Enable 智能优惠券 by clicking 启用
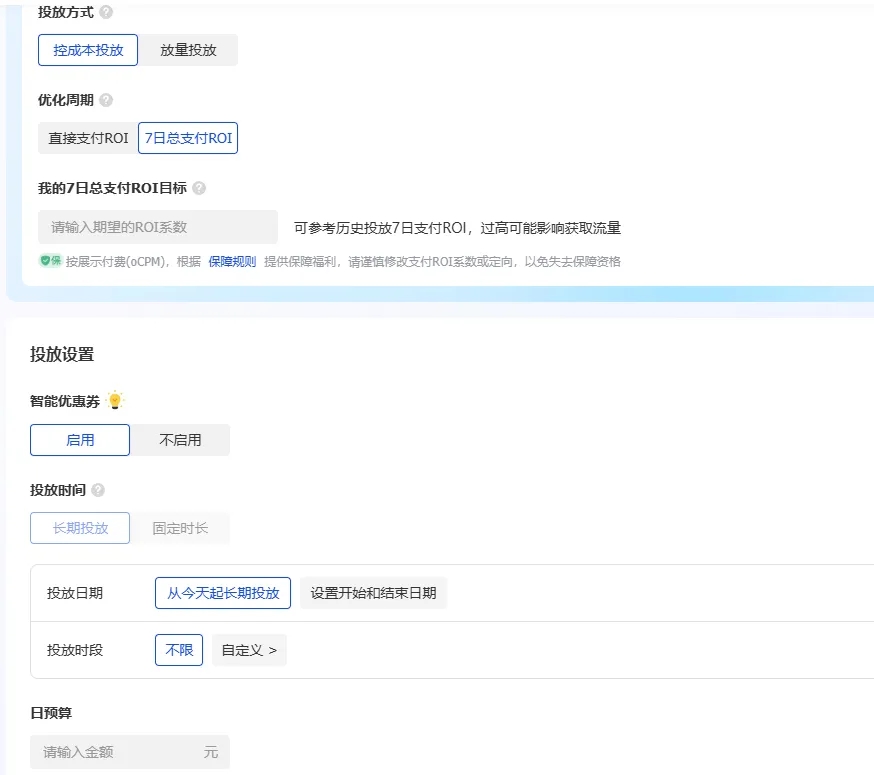Image resolution: width=874 pixels, height=775 pixels. (x=79, y=439)
